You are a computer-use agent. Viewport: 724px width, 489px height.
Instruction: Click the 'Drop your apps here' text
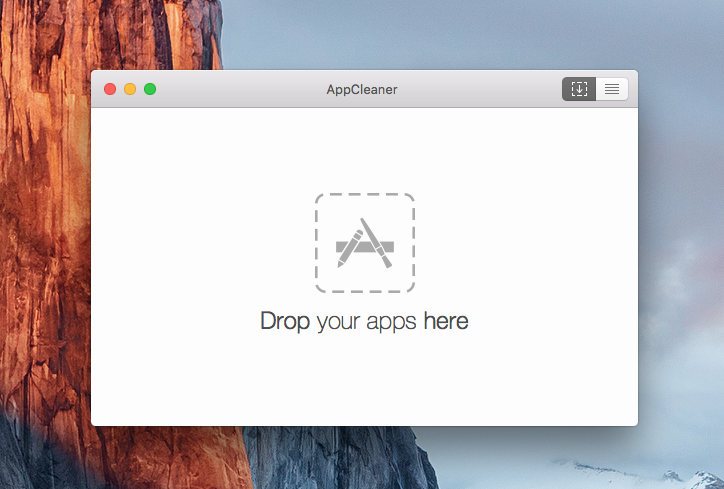(x=364, y=321)
